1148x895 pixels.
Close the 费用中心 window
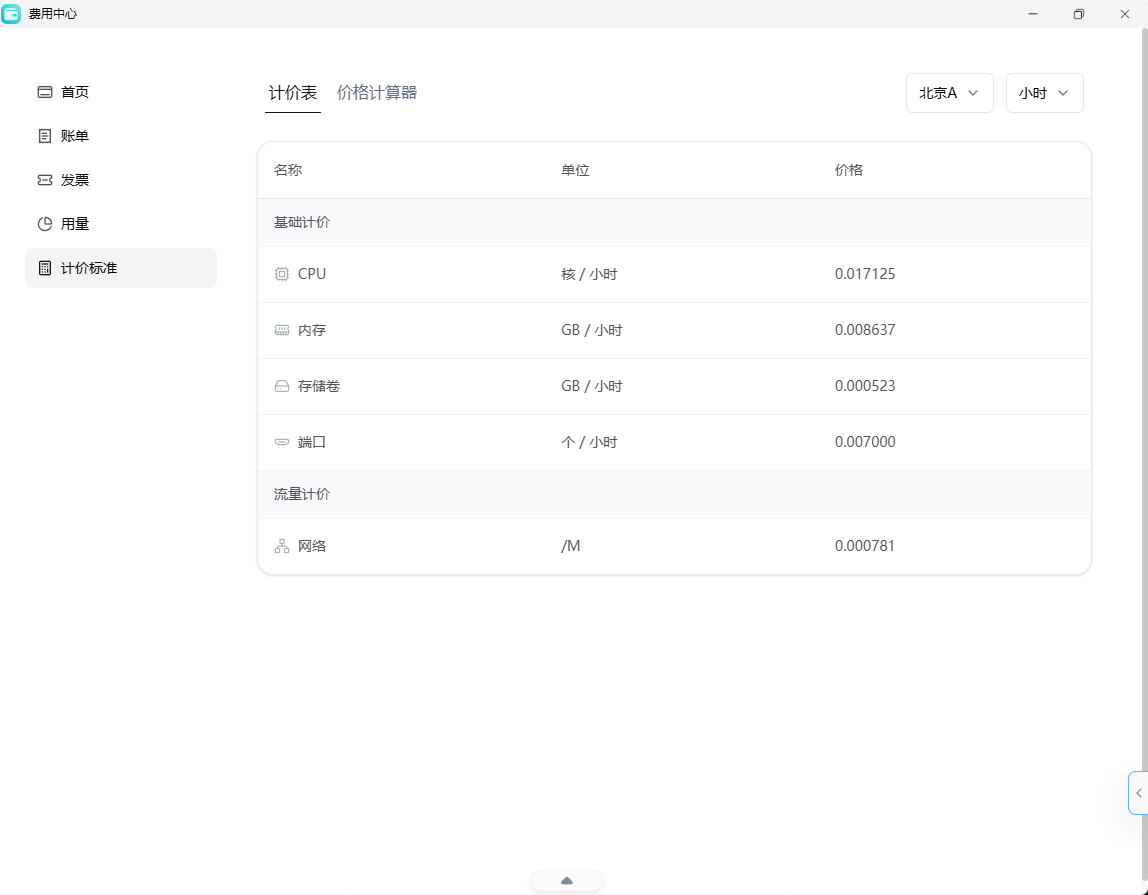1125,14
